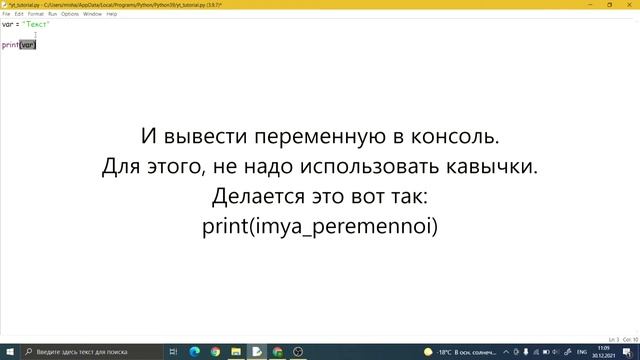Open the Format menu
Image resolution: width=640 pixels, height=360 pixels.
(x=36, y=14)
